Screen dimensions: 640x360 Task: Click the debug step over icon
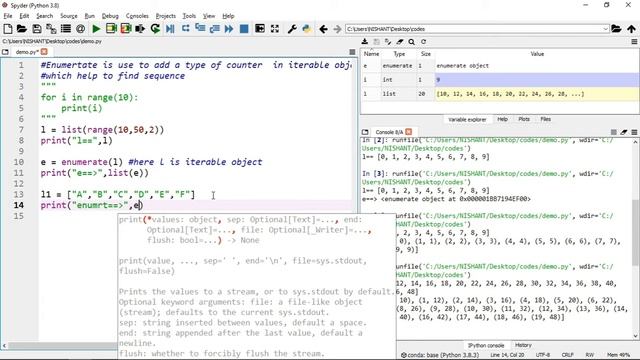[x=185, y=29]
